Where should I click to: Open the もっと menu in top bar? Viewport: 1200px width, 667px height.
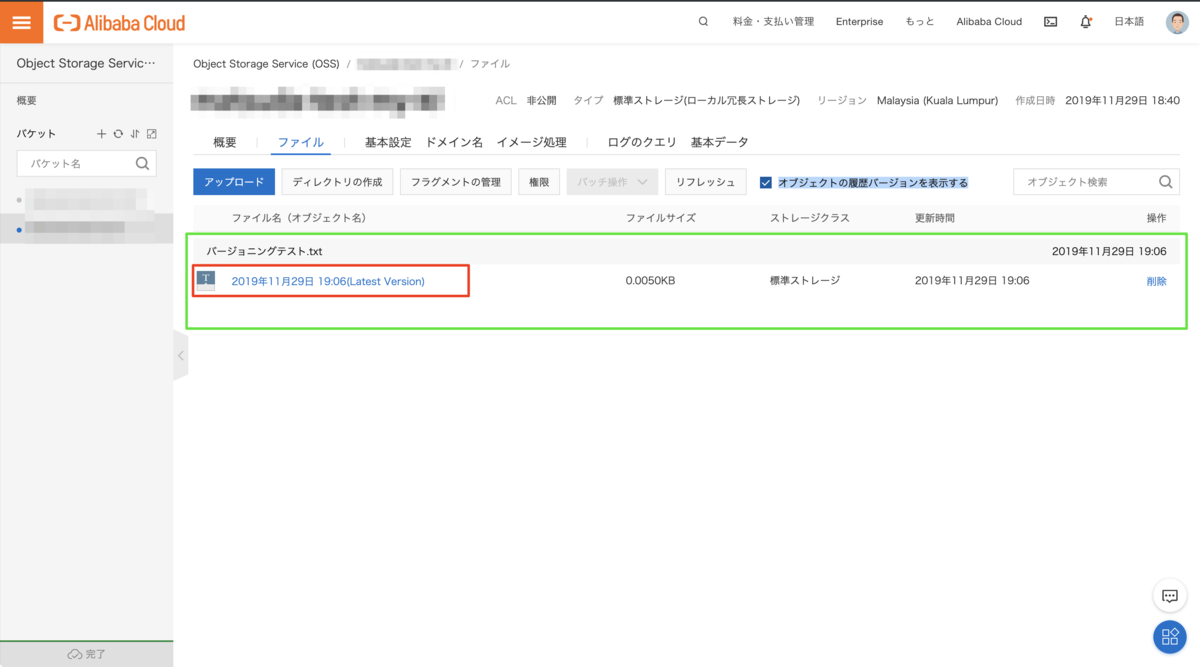[x=920, y=21]
